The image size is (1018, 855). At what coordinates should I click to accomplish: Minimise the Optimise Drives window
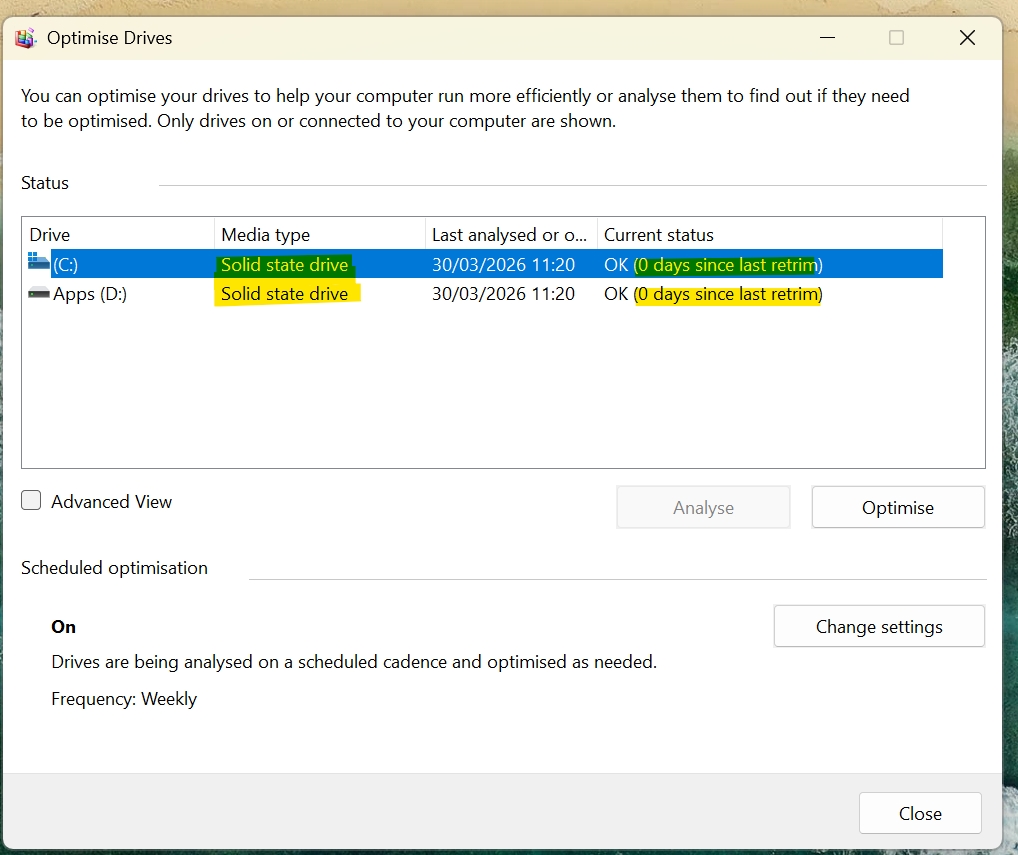pos(825,38)
